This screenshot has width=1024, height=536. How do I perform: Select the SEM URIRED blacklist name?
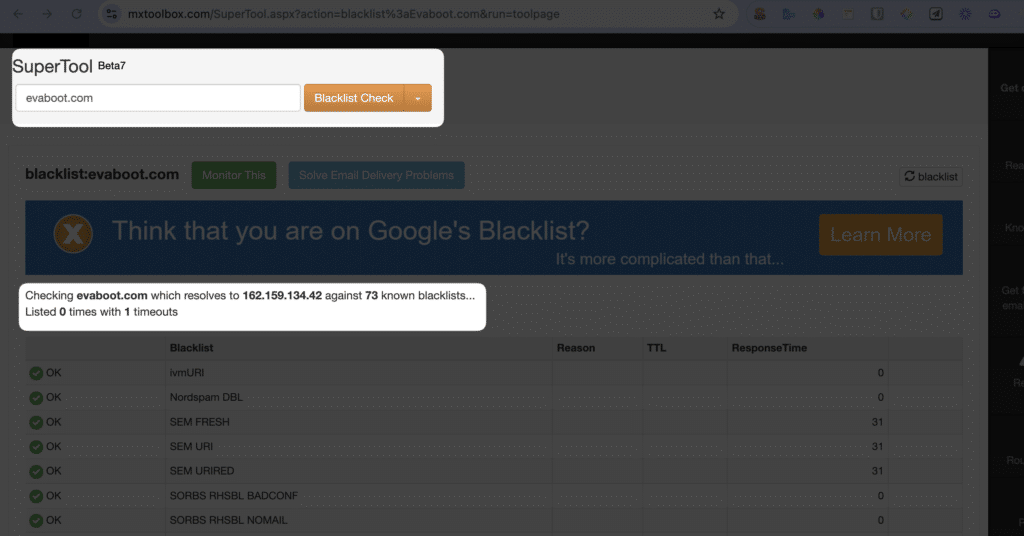pos(202,471)
